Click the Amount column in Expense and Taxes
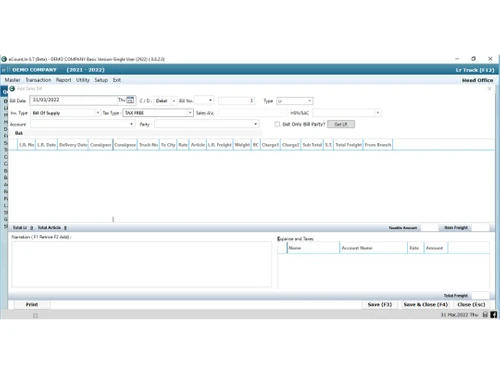Screen dimensions: 500x375 pos(436,248)
